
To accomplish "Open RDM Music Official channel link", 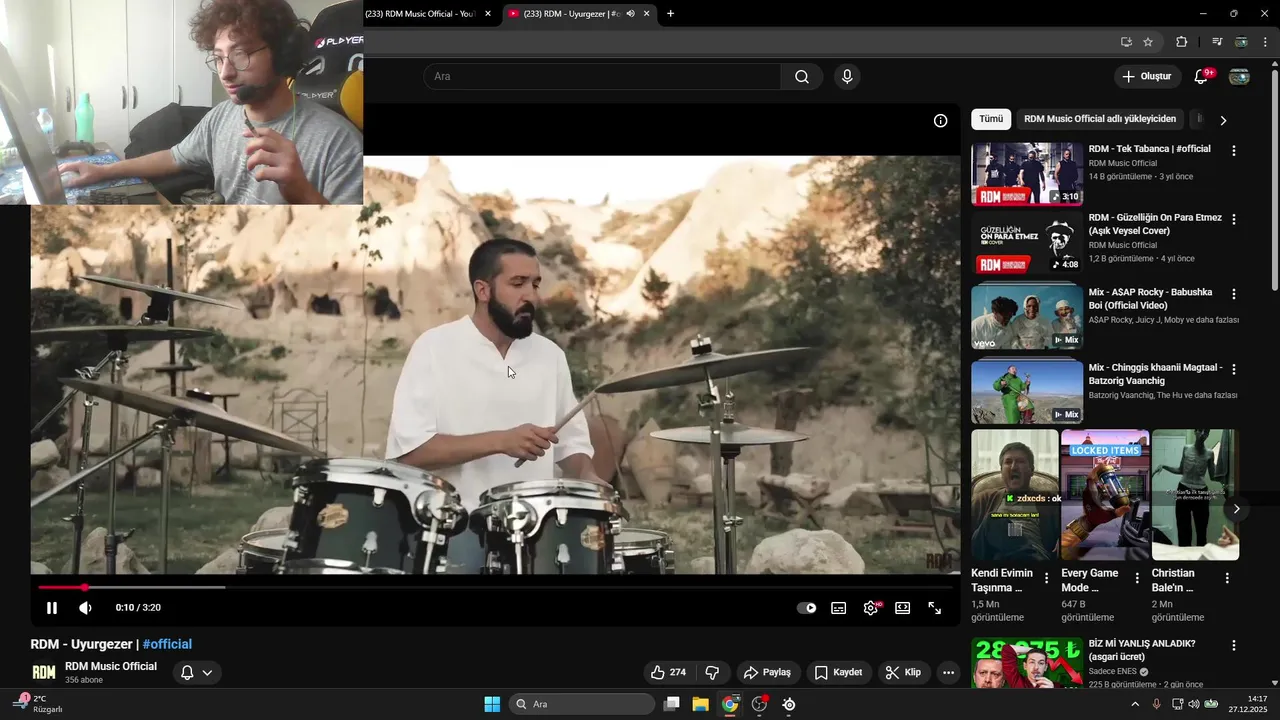I will click(111, 666).
